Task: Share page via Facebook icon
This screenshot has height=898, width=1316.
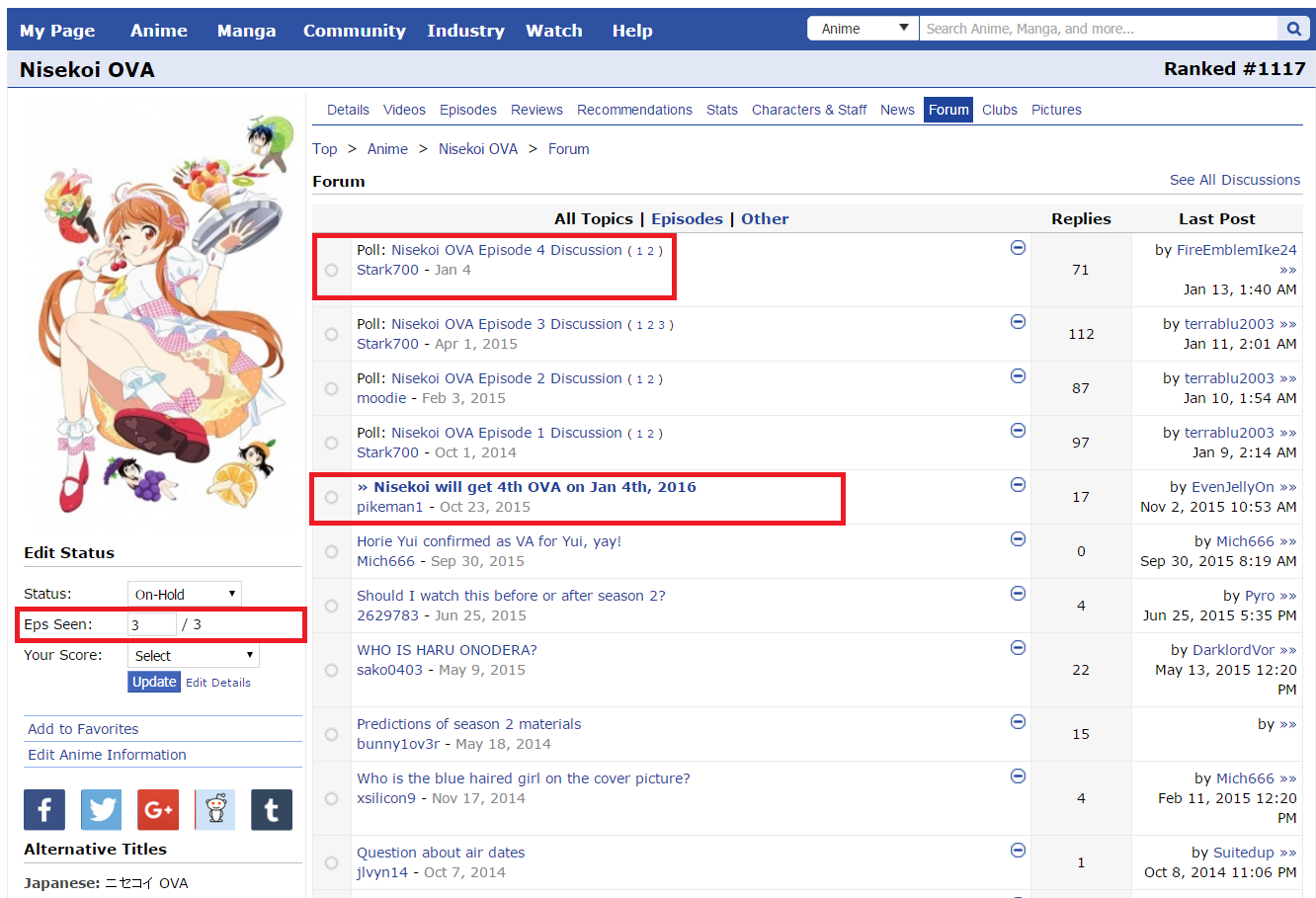Action: pos(44,810)
